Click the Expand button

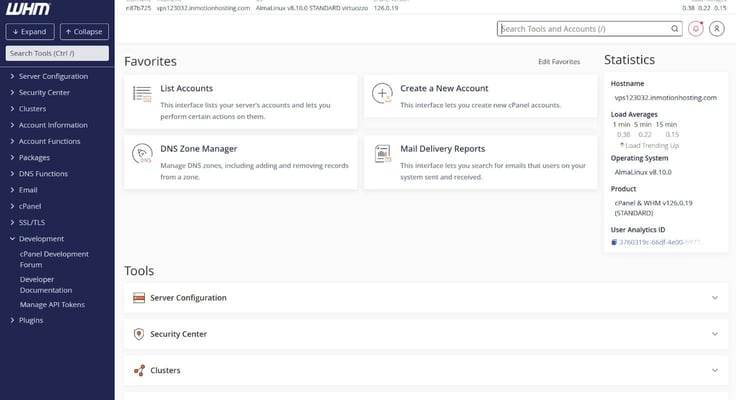30,31
